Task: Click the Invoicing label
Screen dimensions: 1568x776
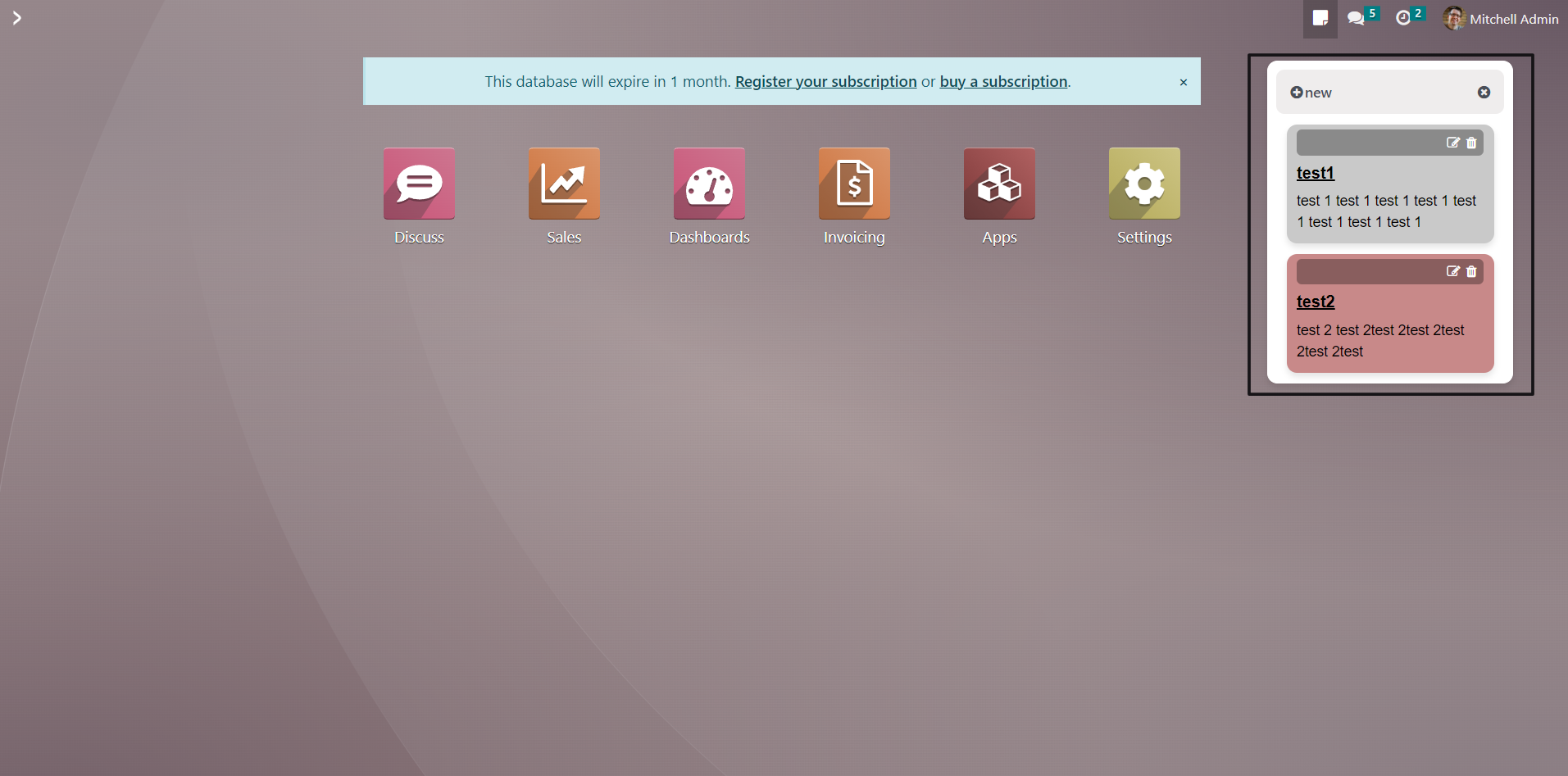Action: [x=854, y=237]
